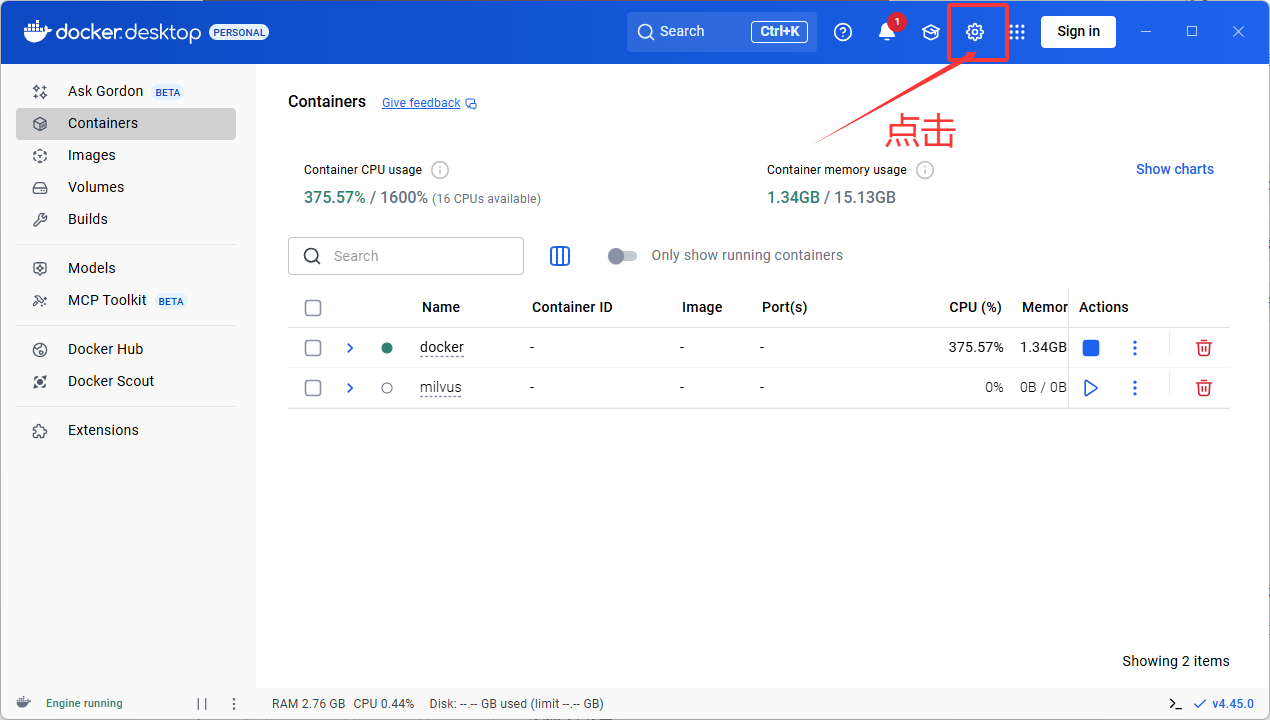Delete the docker container
This screenshot has width=1270, height=720.
1204,348
